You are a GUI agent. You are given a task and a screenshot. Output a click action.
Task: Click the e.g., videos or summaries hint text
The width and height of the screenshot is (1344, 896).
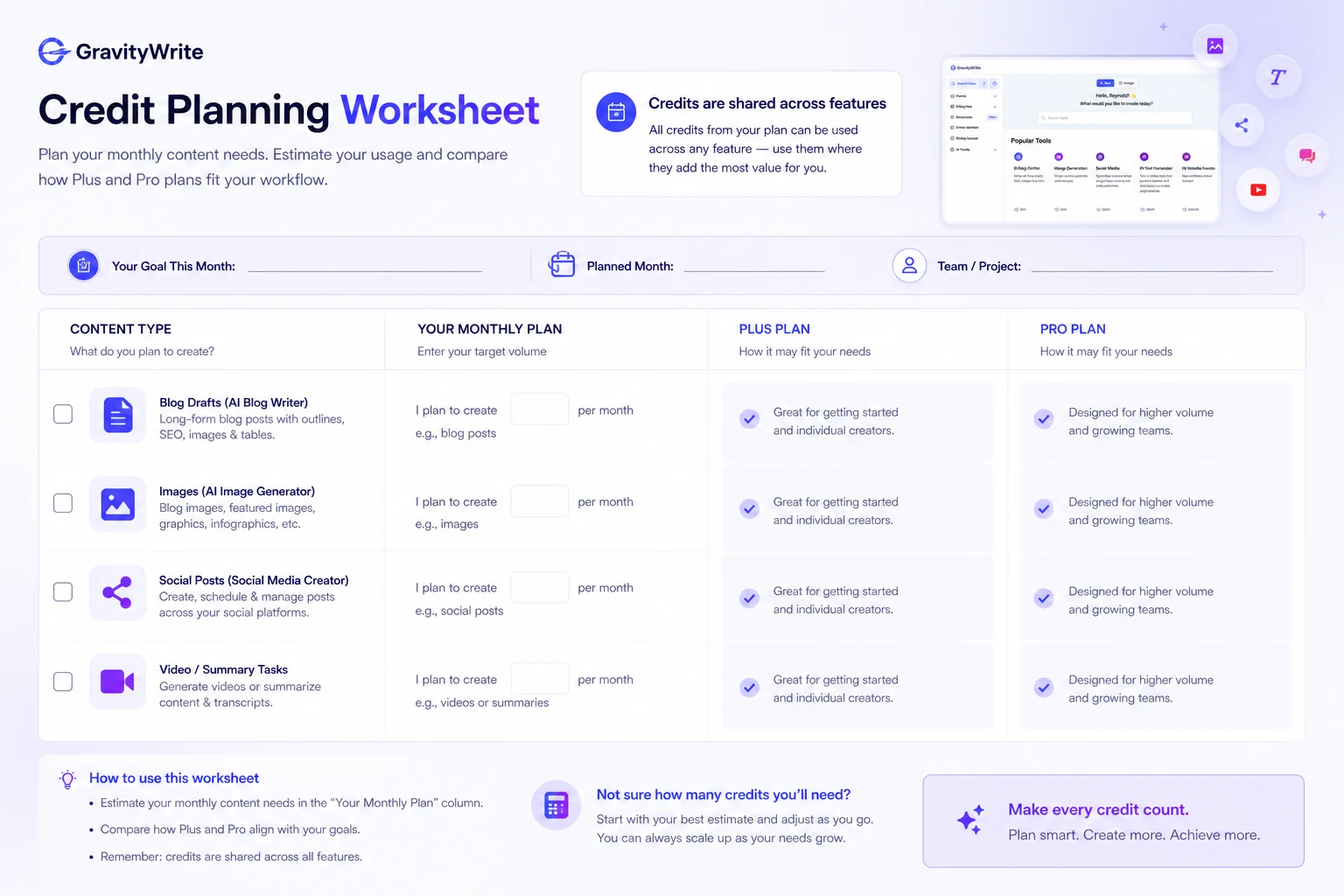(x=482, y=703)
